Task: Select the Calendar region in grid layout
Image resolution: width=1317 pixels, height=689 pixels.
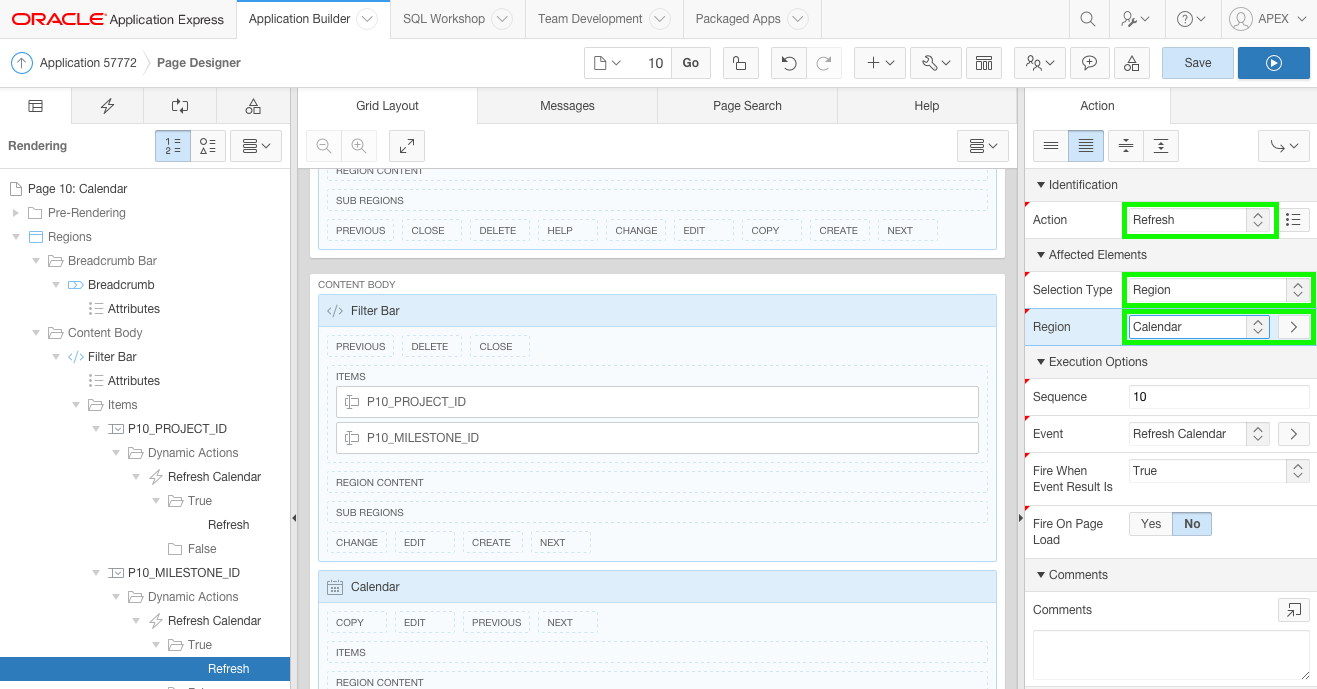Action: (x=658, y=587)
